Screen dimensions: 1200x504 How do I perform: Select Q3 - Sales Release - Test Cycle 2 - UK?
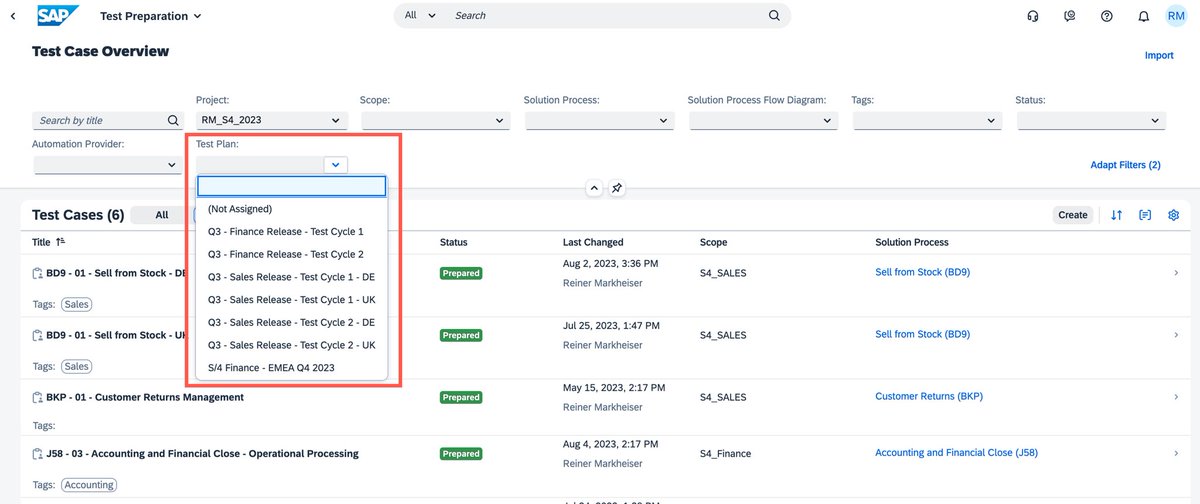coord(291,345)
